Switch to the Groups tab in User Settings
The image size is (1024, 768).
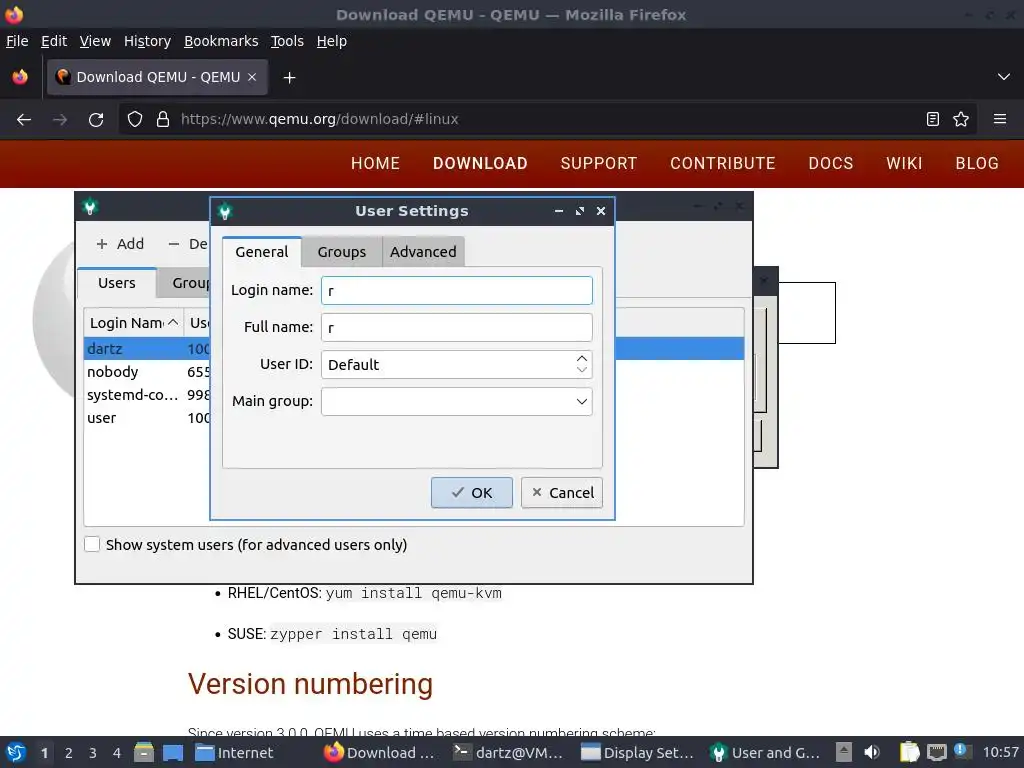click(x=342, y=252)
